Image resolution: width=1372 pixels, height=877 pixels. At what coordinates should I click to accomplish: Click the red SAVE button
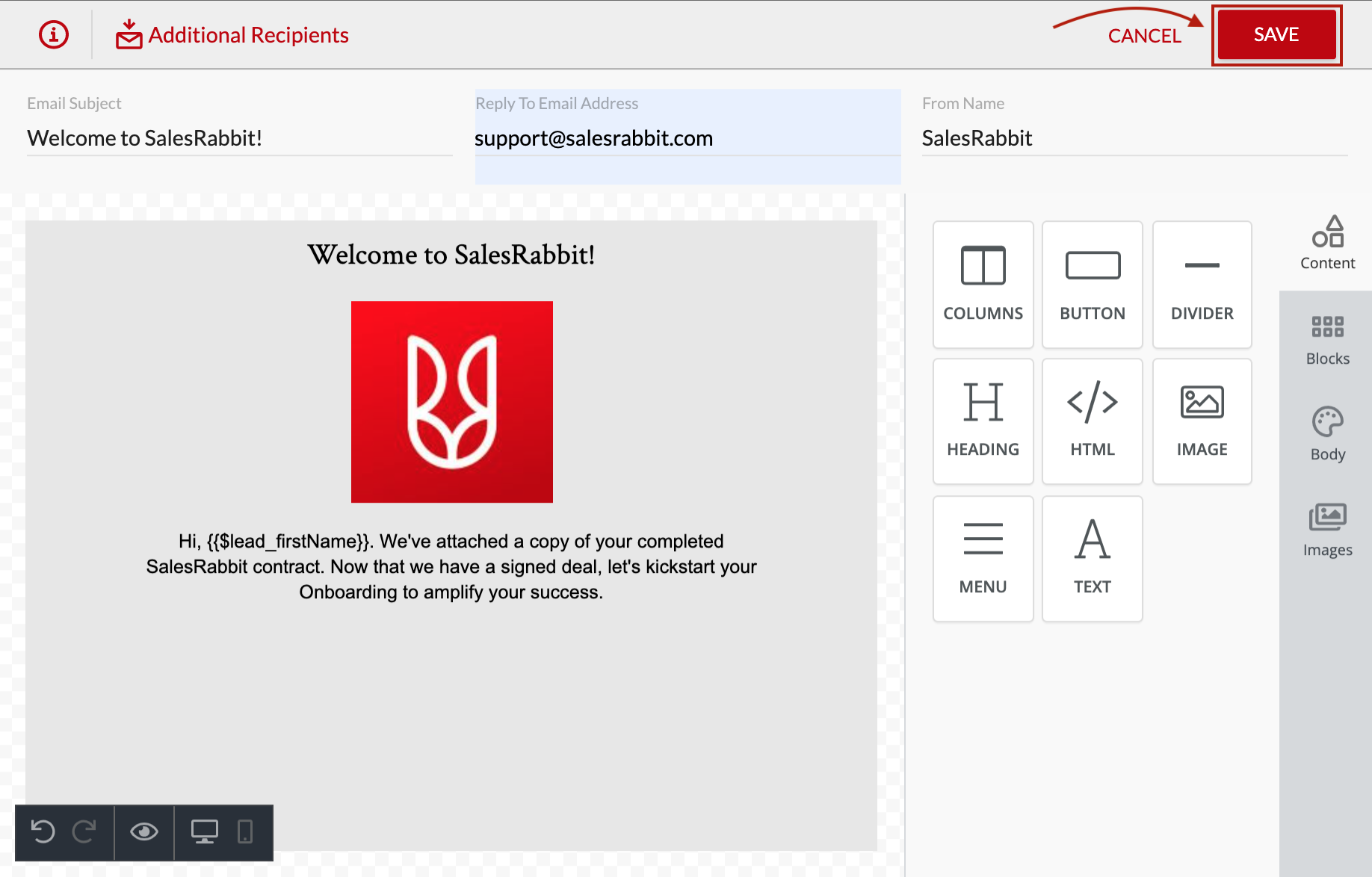(x=1276, y=34)
